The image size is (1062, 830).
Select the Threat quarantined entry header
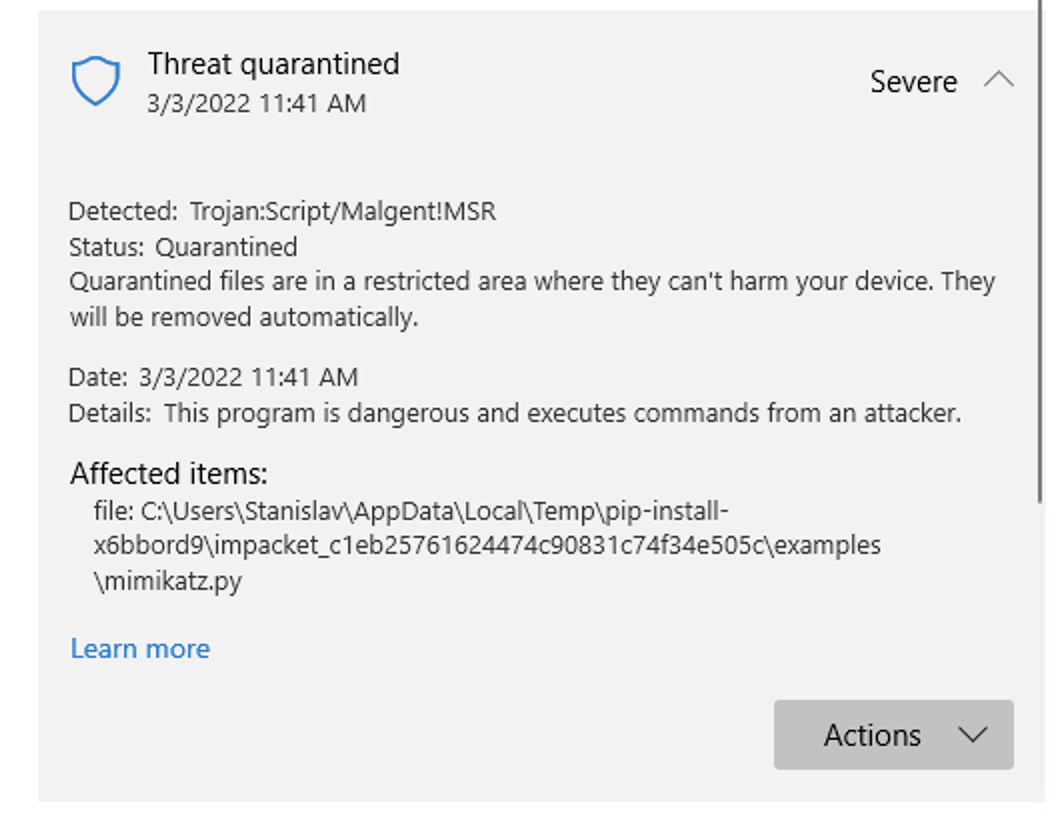pos(273,63)
